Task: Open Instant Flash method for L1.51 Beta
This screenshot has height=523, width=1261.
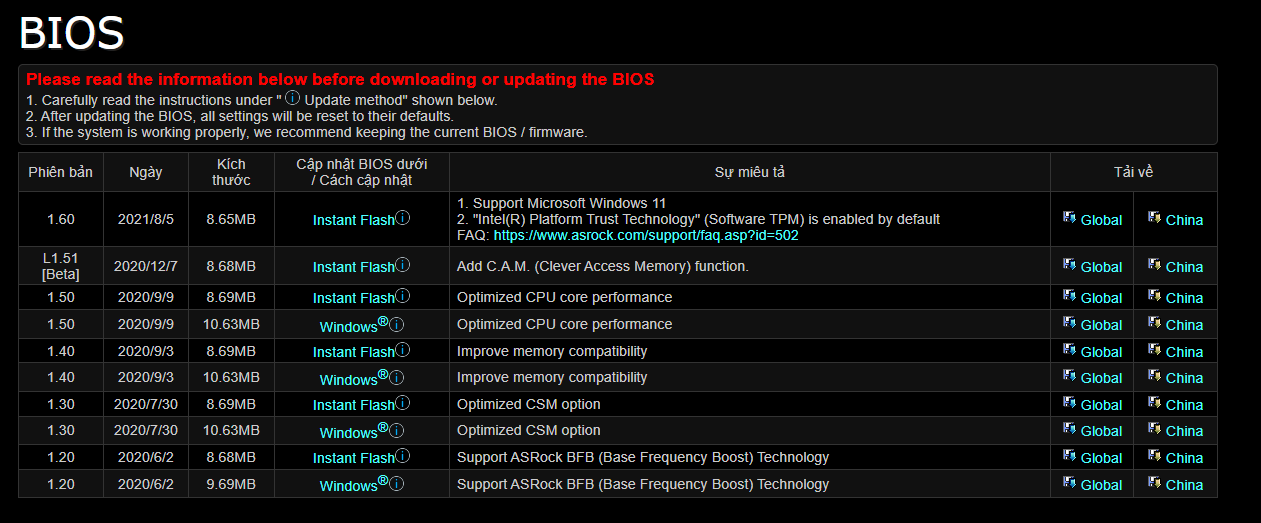Action: coord(354,267)
